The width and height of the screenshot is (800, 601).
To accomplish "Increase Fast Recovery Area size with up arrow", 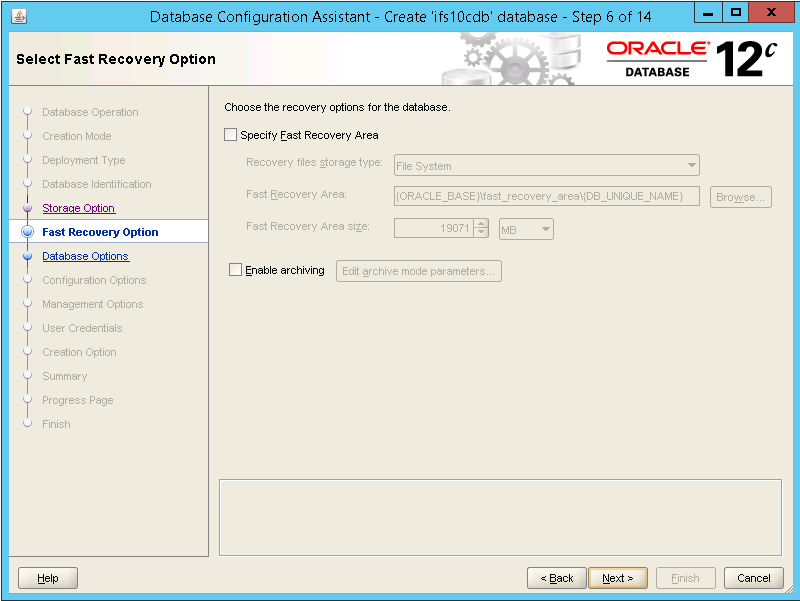I will [481, 225].
